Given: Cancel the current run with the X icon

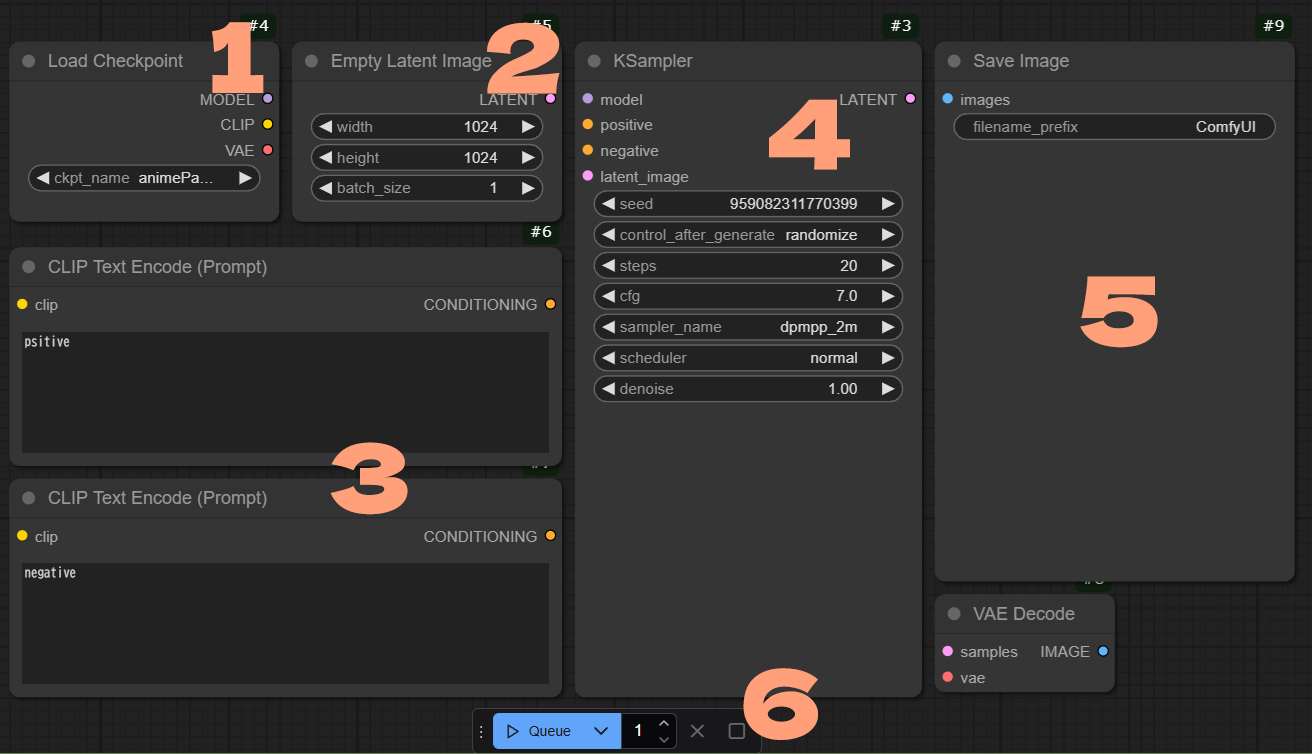Looking at the screenshot, I should click(698, 731).
